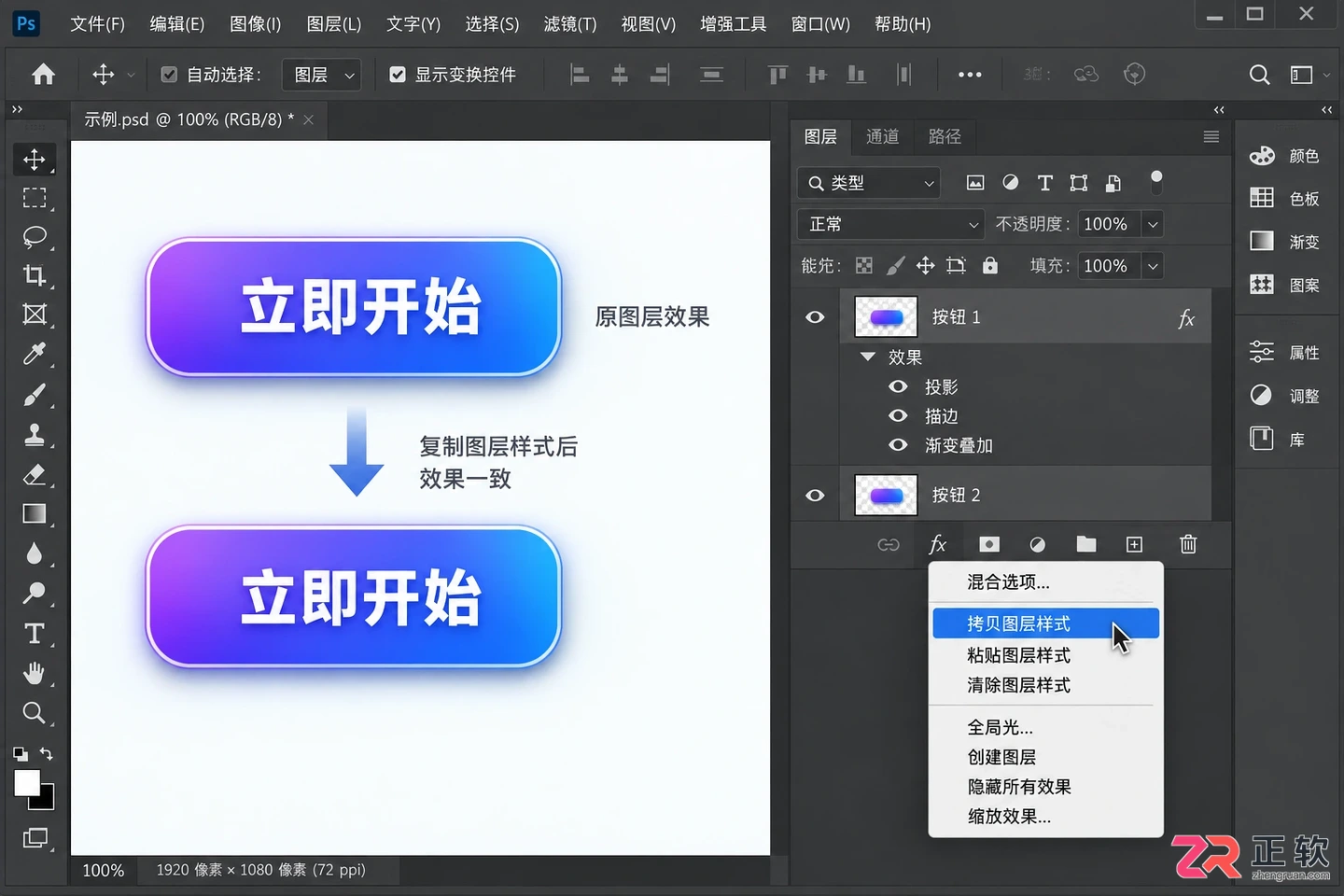Open the 调整 panel
Screen dimensions: 1344x896
[1286, 396]
